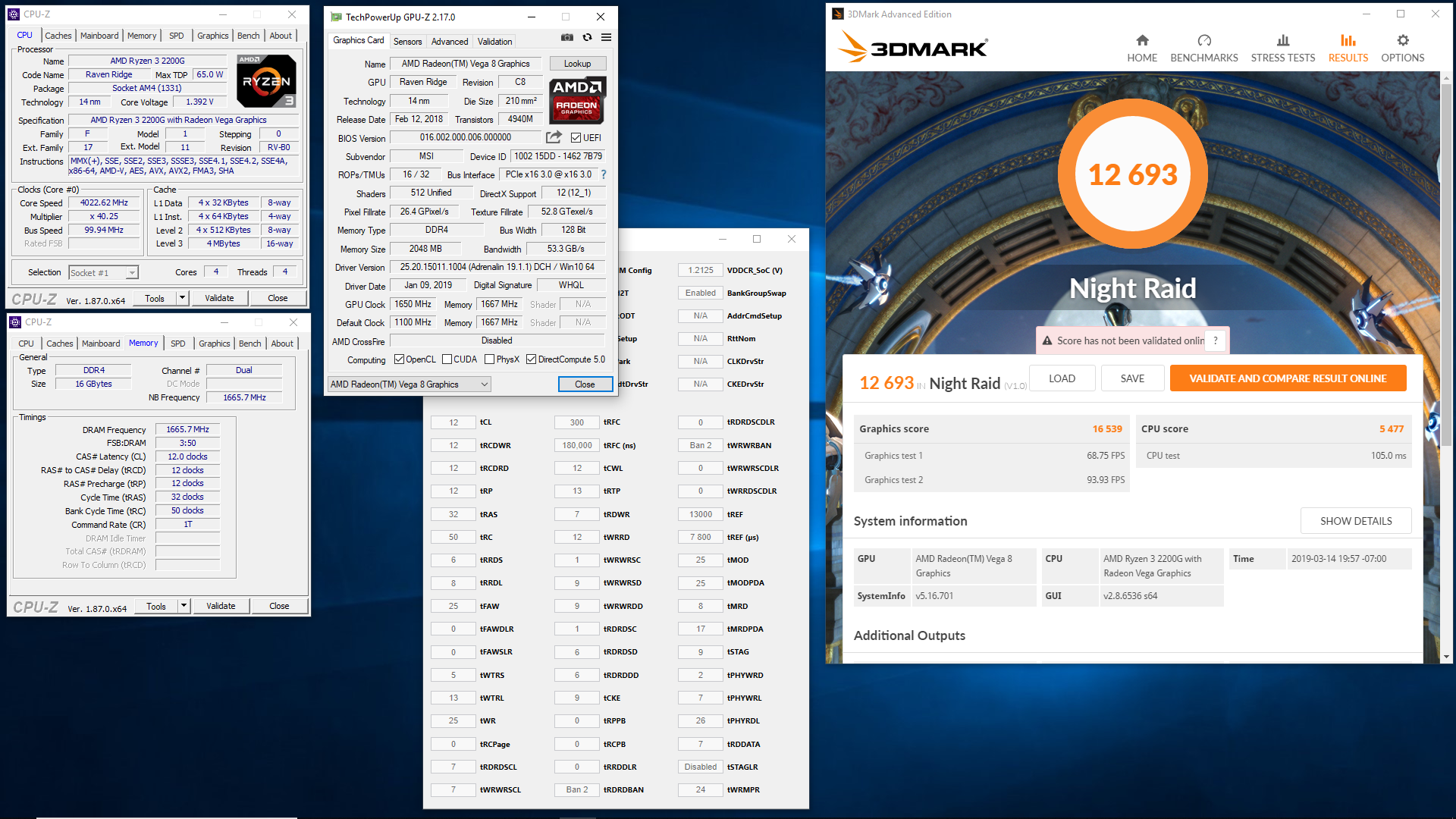
Task: Click the Graphics score 16 539 value
Action: click(1106, 429)
